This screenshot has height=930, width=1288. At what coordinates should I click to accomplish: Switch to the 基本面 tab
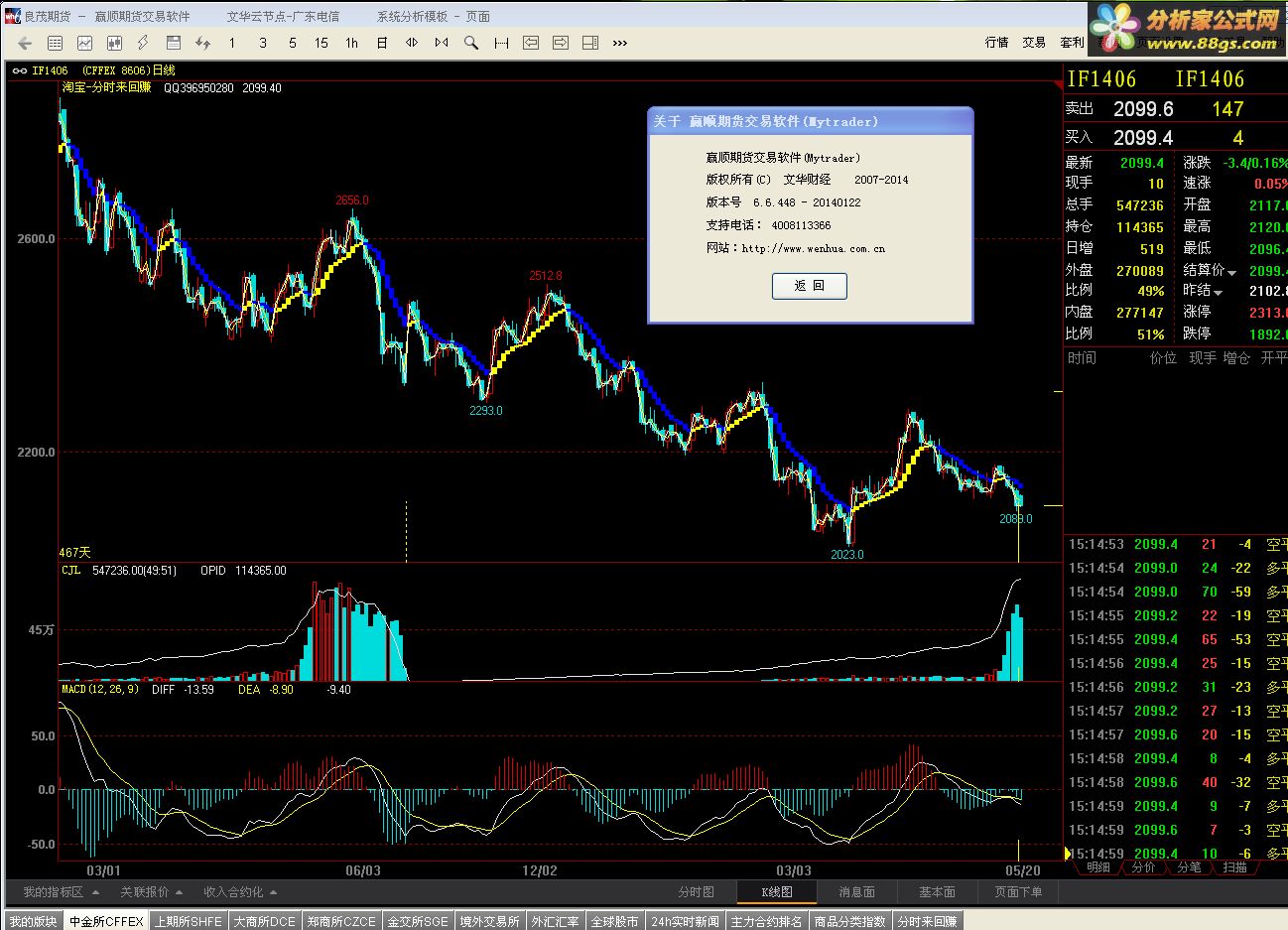[937, 892]
